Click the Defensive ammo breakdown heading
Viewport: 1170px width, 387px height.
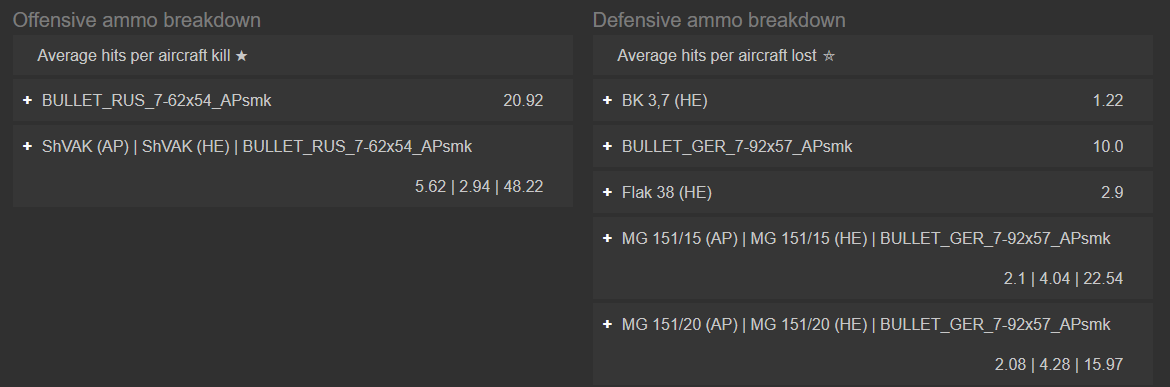[719, 20]
